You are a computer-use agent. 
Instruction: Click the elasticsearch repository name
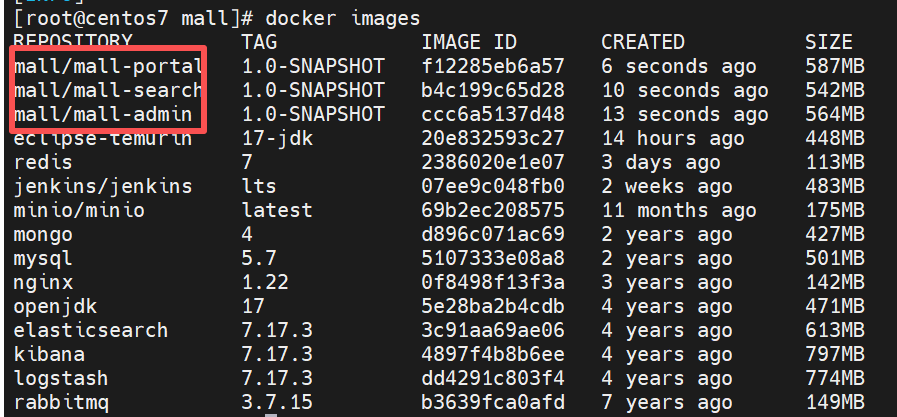tap(91, 331)
